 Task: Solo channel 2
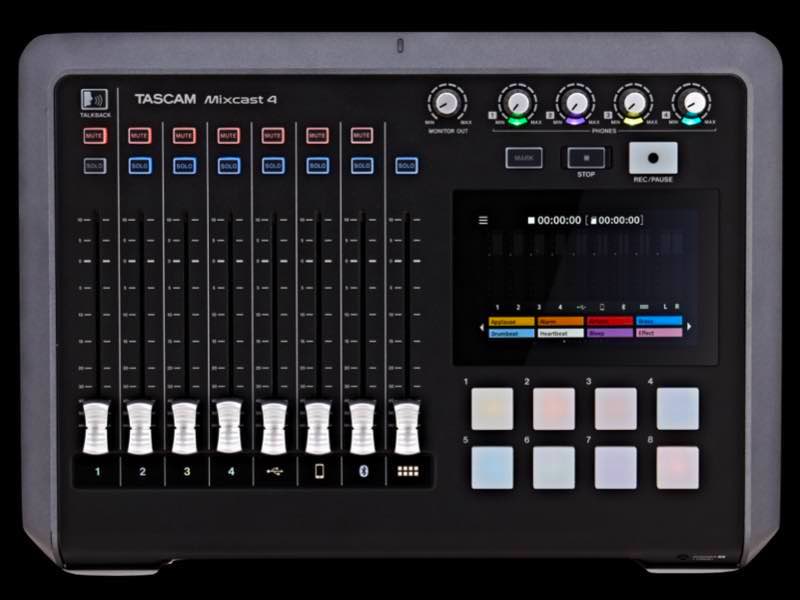click(x=139, y=166)
